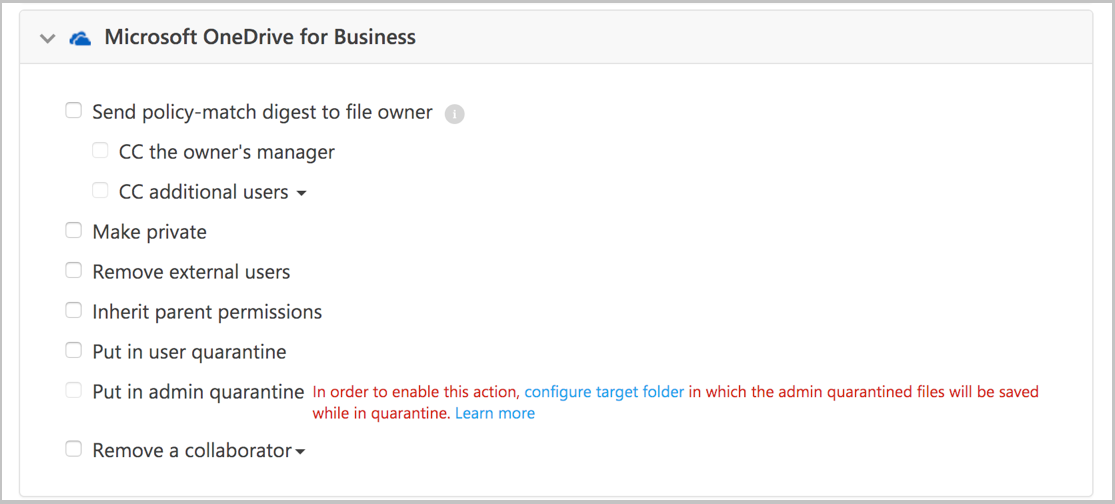Click the OneDrive cloud icon in header
This screenshot has width=1115, height=504.
(80, 38)
